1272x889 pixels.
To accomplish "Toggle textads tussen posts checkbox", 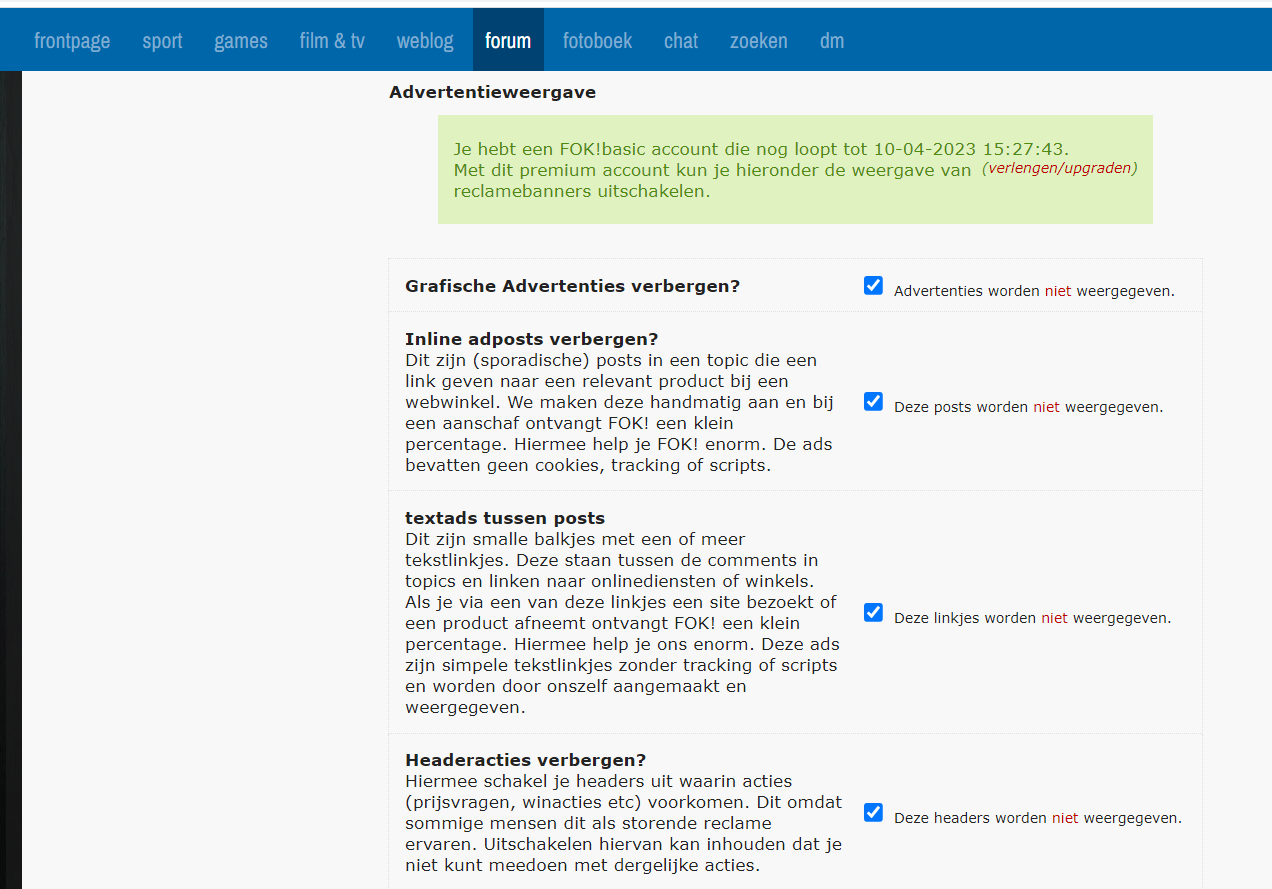I will 873,613.
